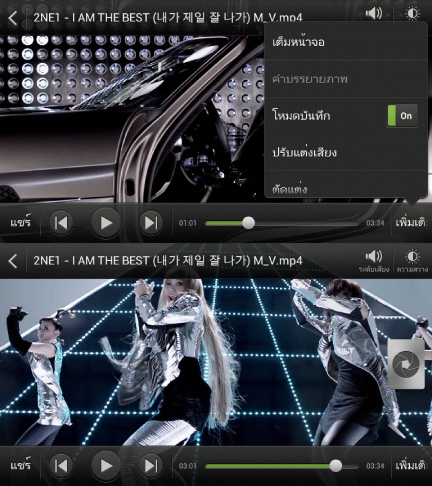Tap แชร์ in the top player
Screen dimensions: 432x486
pyautogui.click(x=20, y=222)
